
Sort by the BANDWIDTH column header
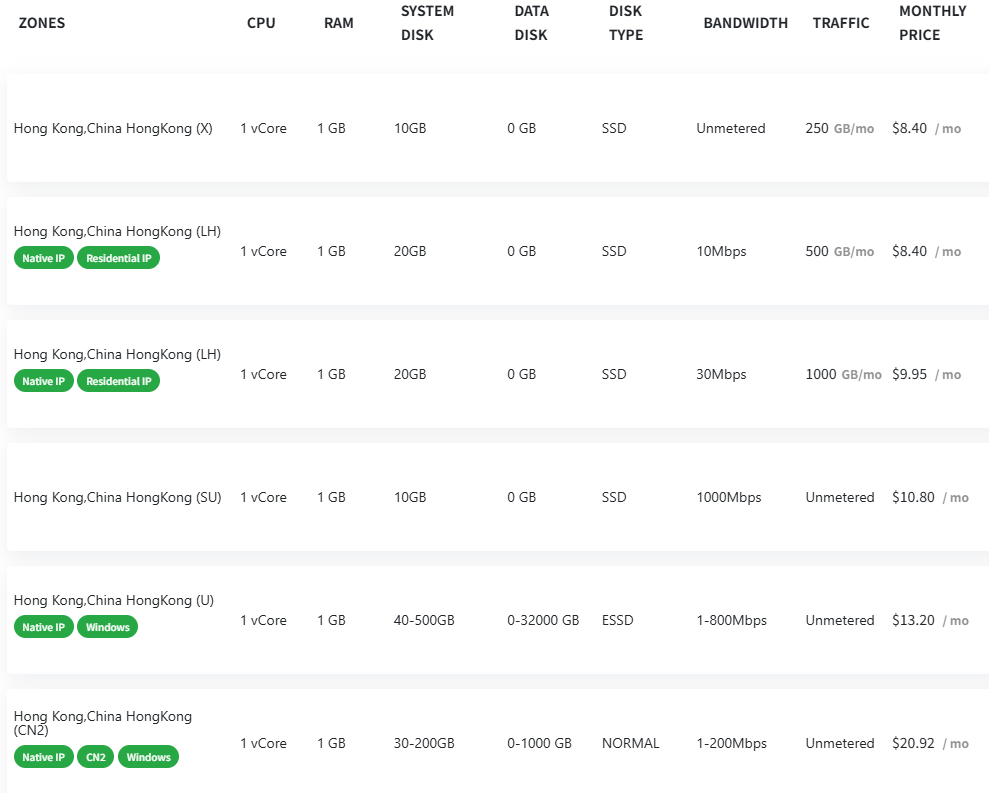click(745, 23)
